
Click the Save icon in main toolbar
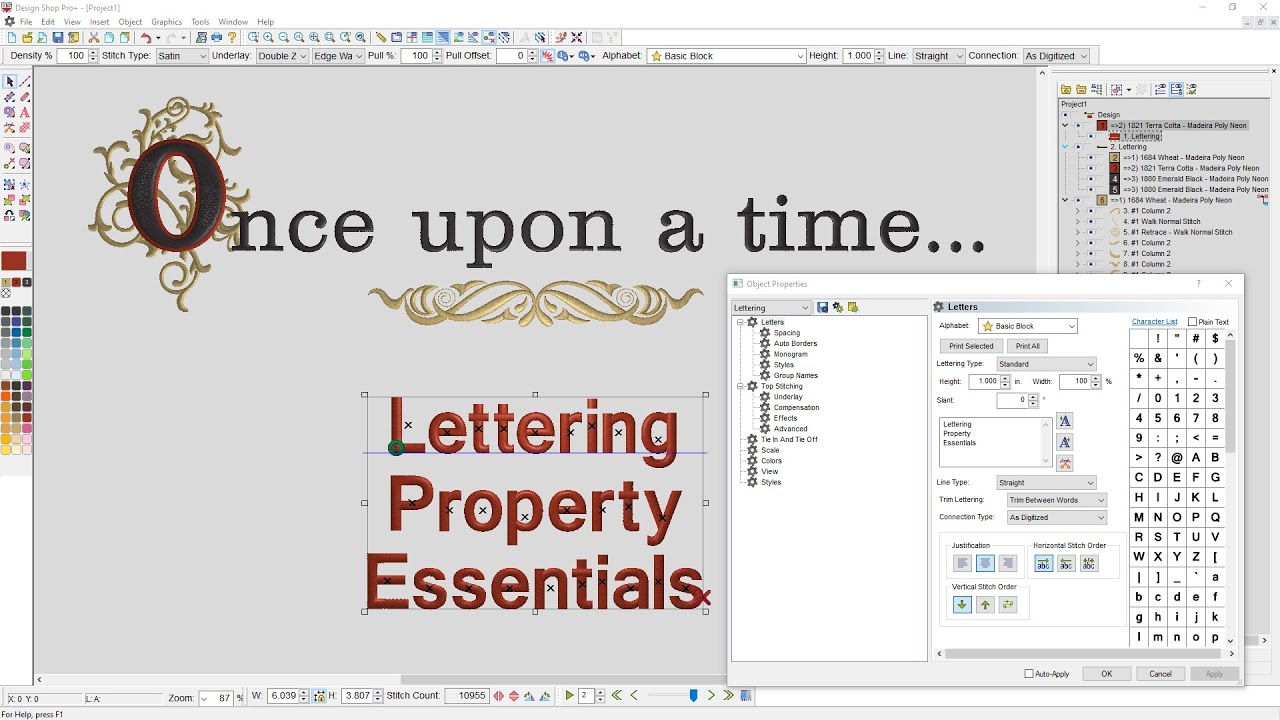coord(59,37)
